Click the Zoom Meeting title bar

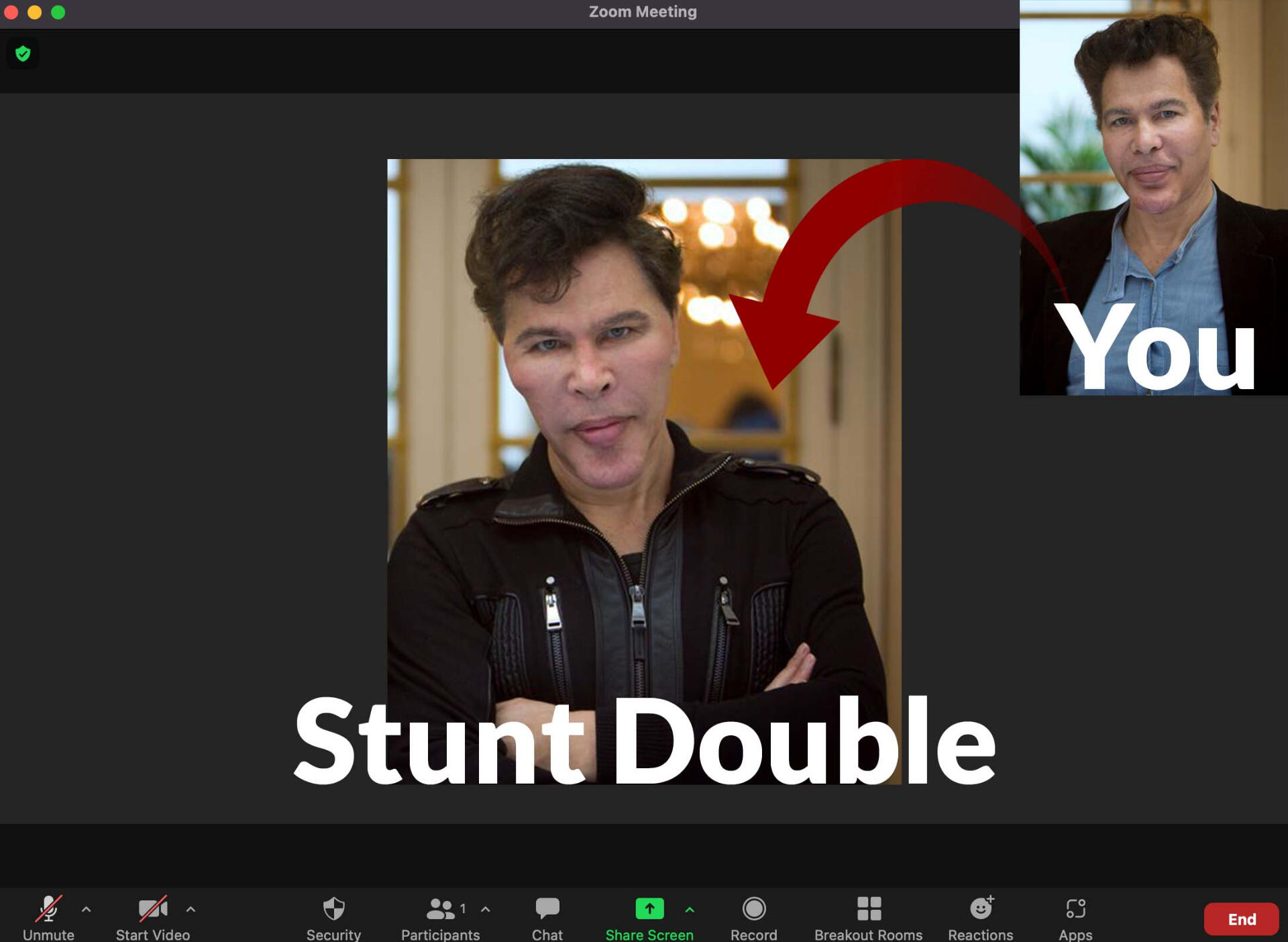coord(643,12)
